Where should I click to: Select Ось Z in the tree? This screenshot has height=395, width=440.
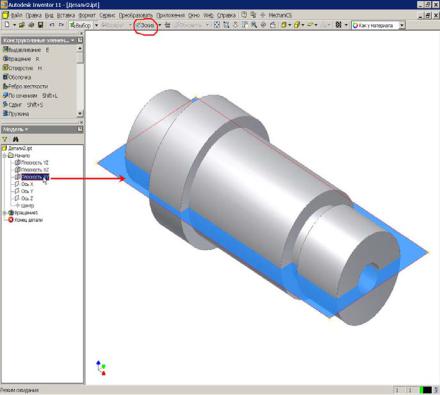(24, 198)
